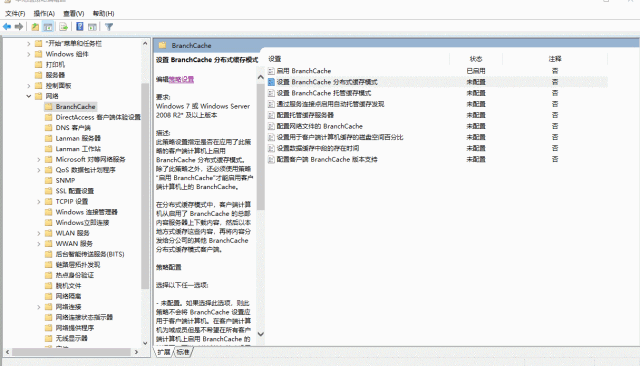Switch to the 标准 tab
640x366 pixels.
[x=183, y=352]
